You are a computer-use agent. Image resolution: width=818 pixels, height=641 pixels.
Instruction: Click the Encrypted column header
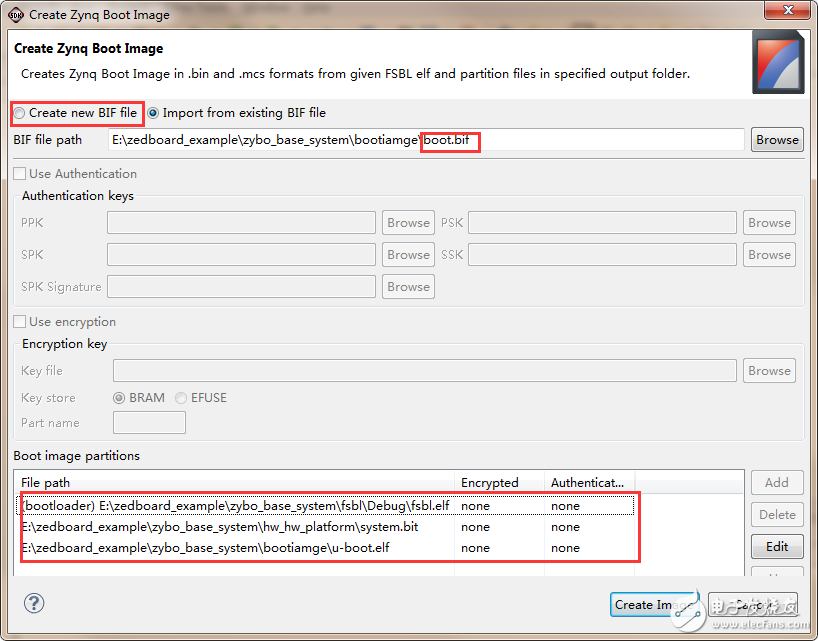498,482
